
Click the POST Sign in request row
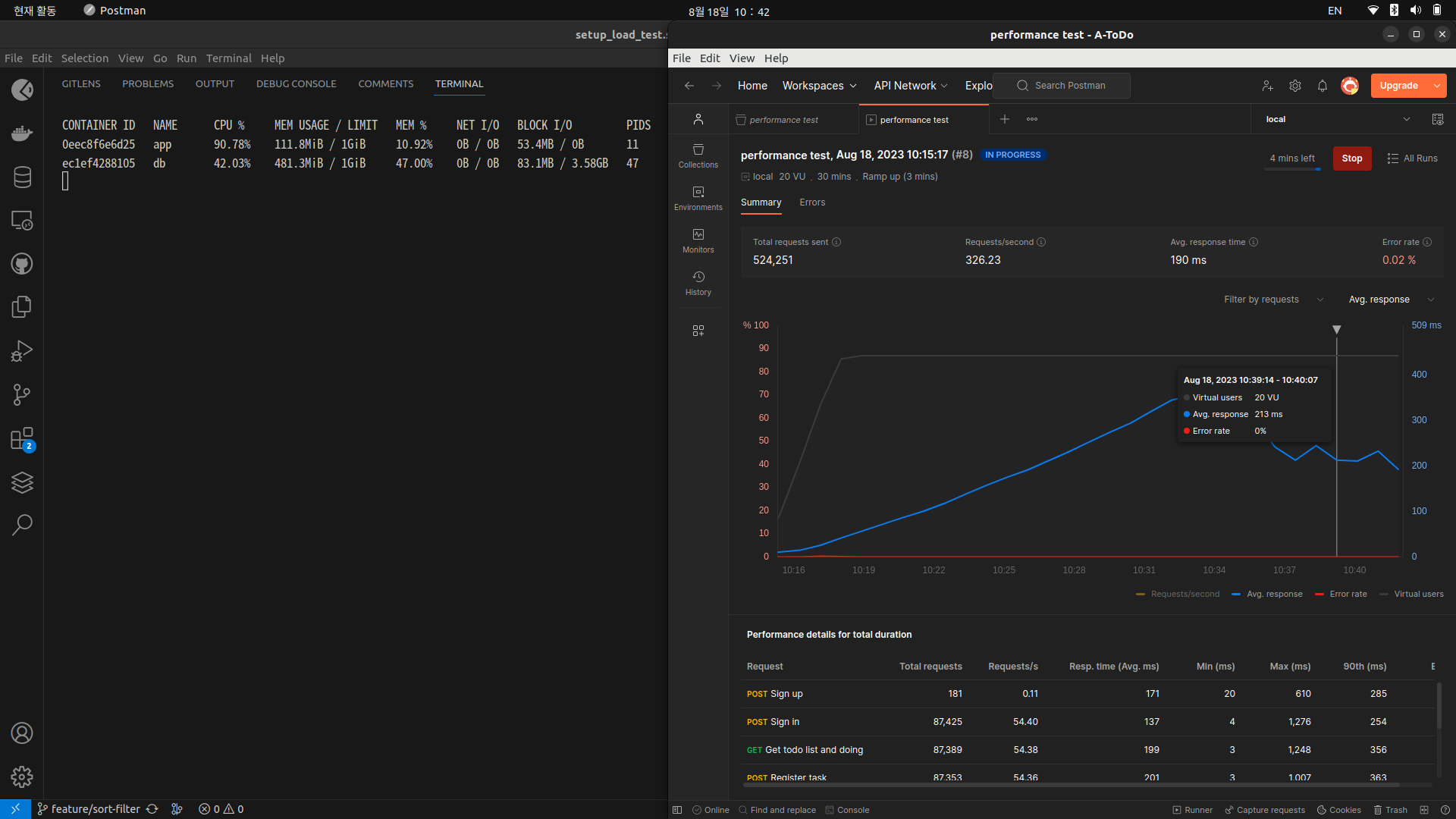1089,722
